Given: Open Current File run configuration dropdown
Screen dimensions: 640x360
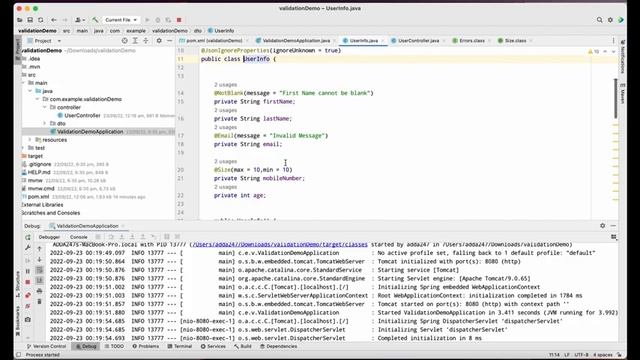Looking at the screenshot, I should pos(120,20).
